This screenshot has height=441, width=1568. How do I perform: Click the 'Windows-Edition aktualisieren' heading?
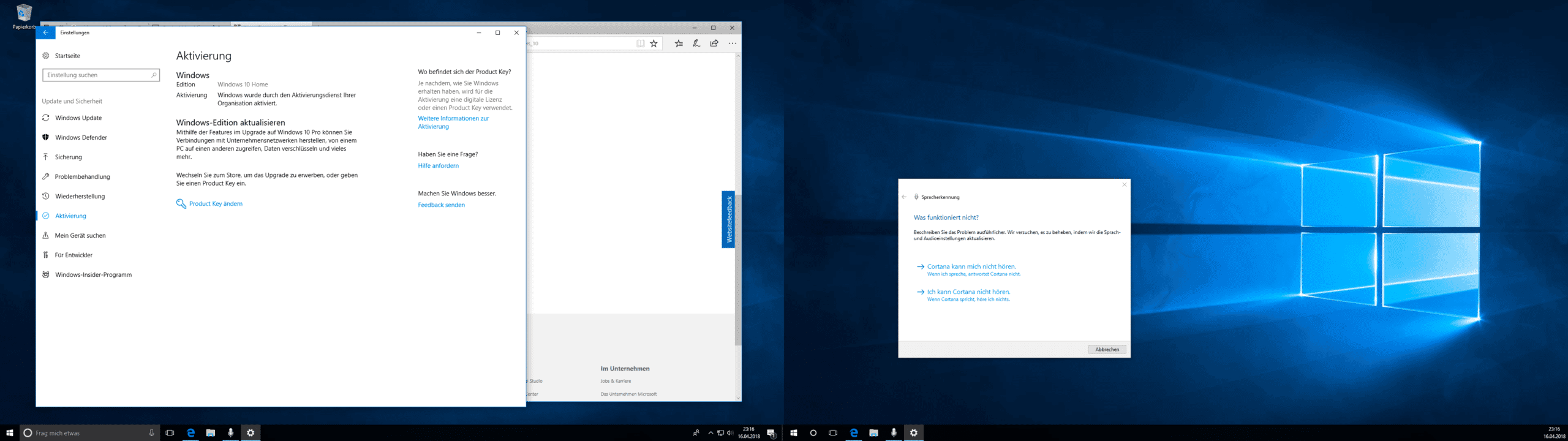click(230, 123)
